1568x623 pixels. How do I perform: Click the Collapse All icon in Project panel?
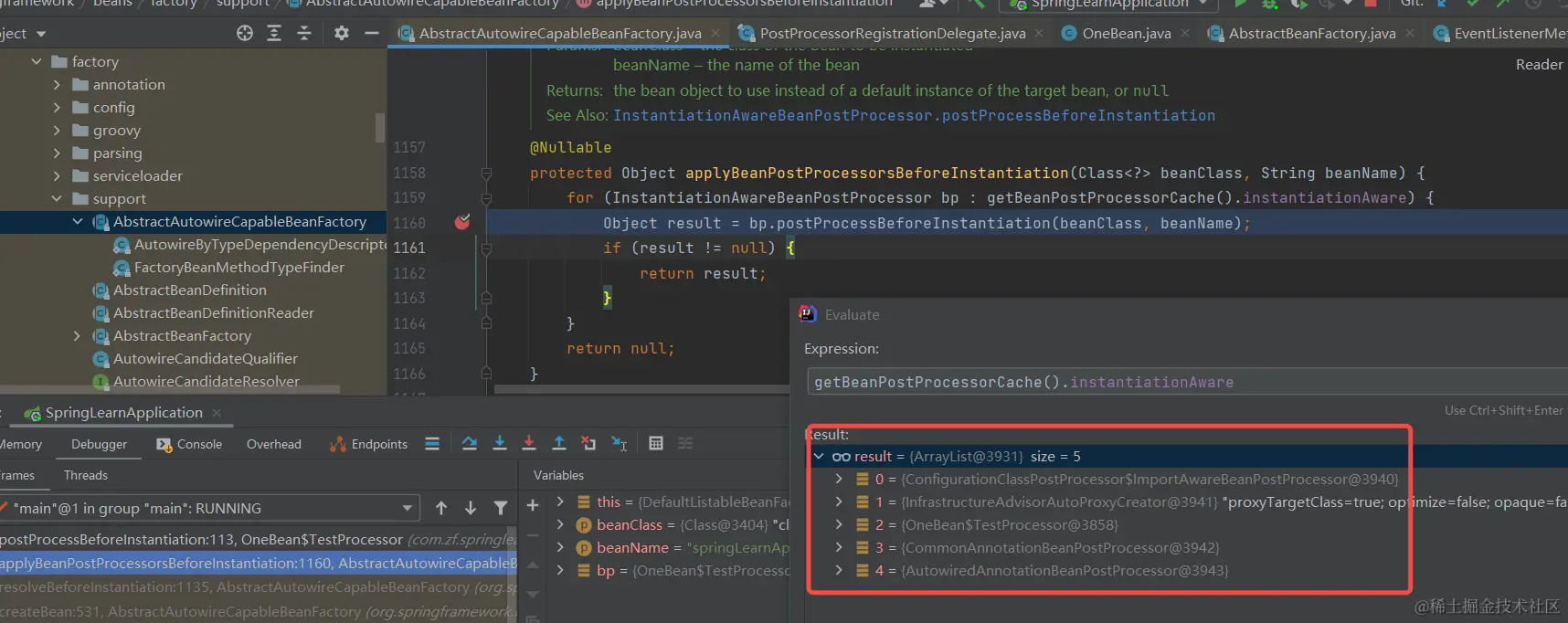tap(304, 33)
